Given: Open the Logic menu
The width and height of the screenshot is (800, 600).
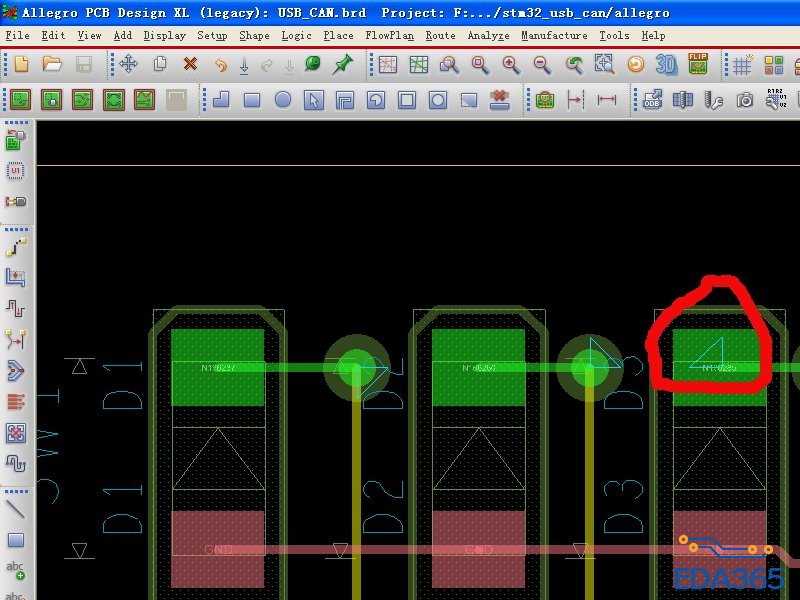Looking at the screenshot, I should pos(296,35).
